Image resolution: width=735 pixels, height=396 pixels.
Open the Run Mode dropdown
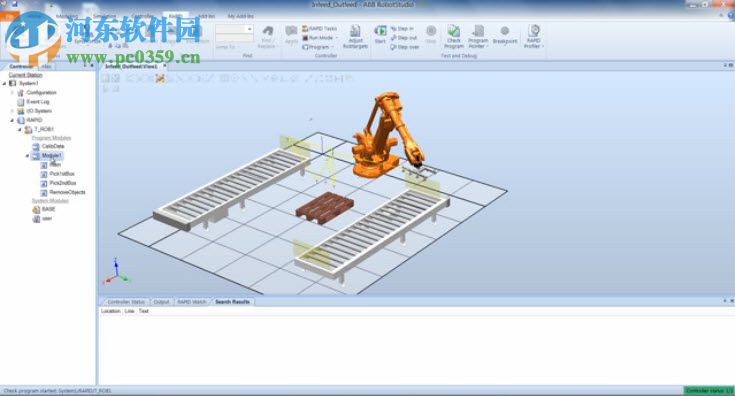320,37
